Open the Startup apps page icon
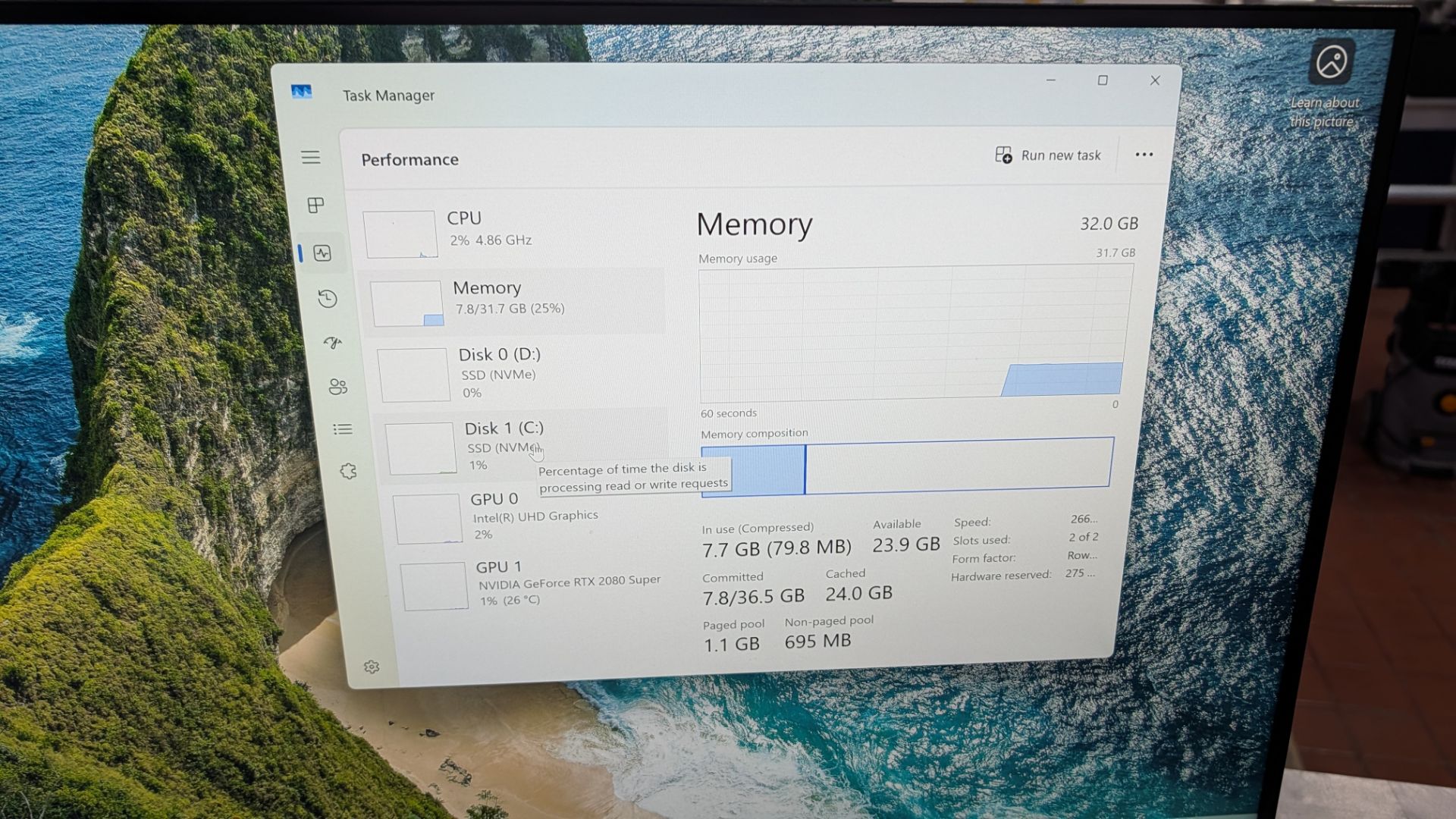 coord(333,343)
